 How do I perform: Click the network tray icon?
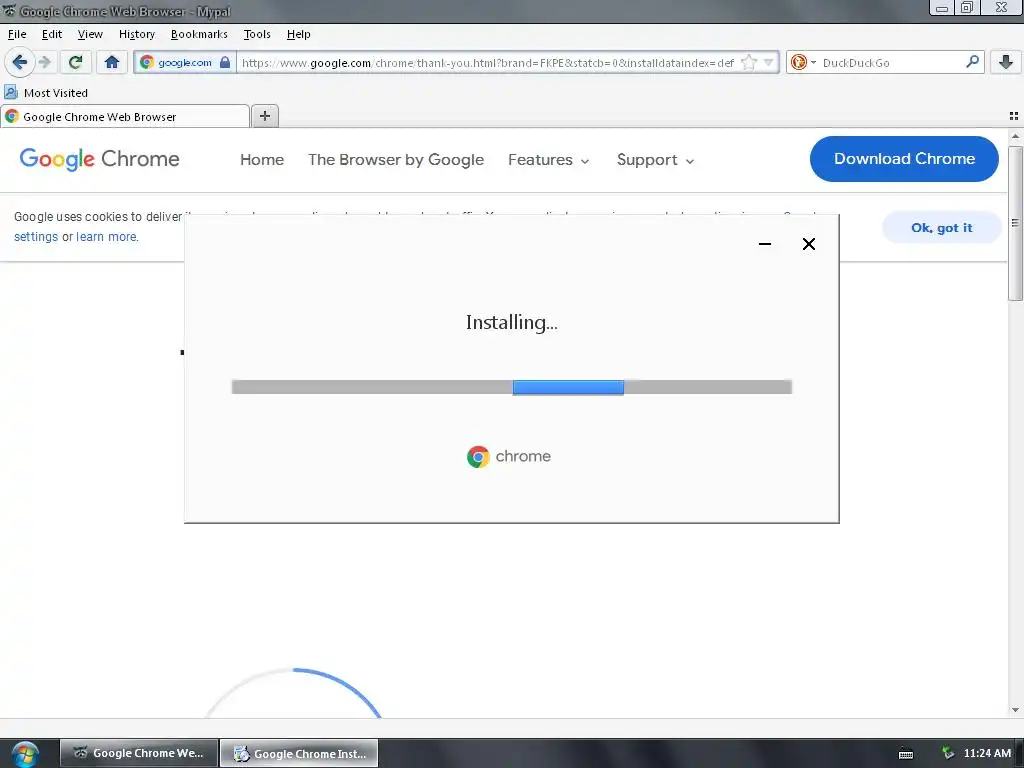coord(948,753)
